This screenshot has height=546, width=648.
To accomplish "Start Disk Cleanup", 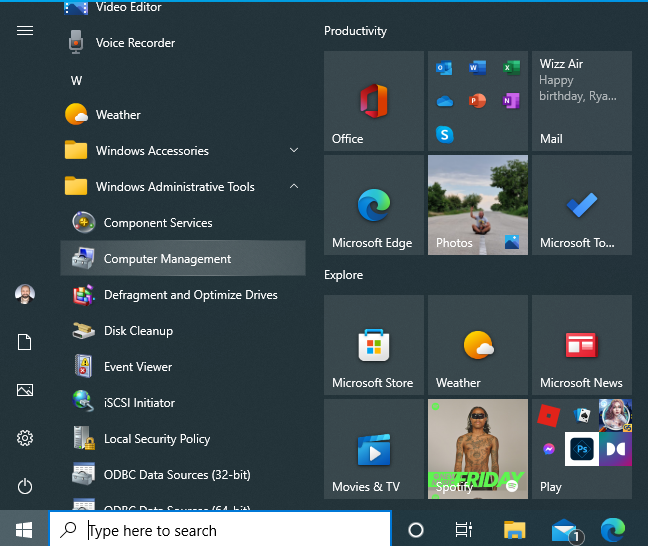I will point(183,331).
